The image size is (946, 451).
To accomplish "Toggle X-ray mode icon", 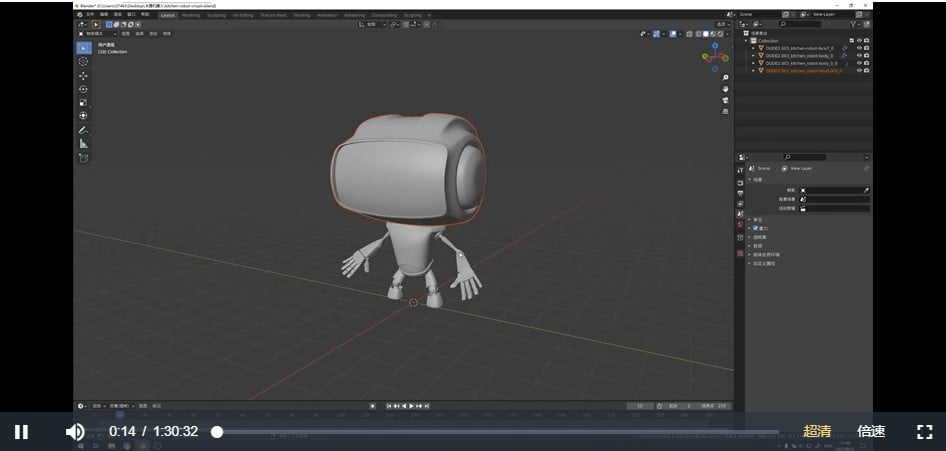I will (690, 34).
